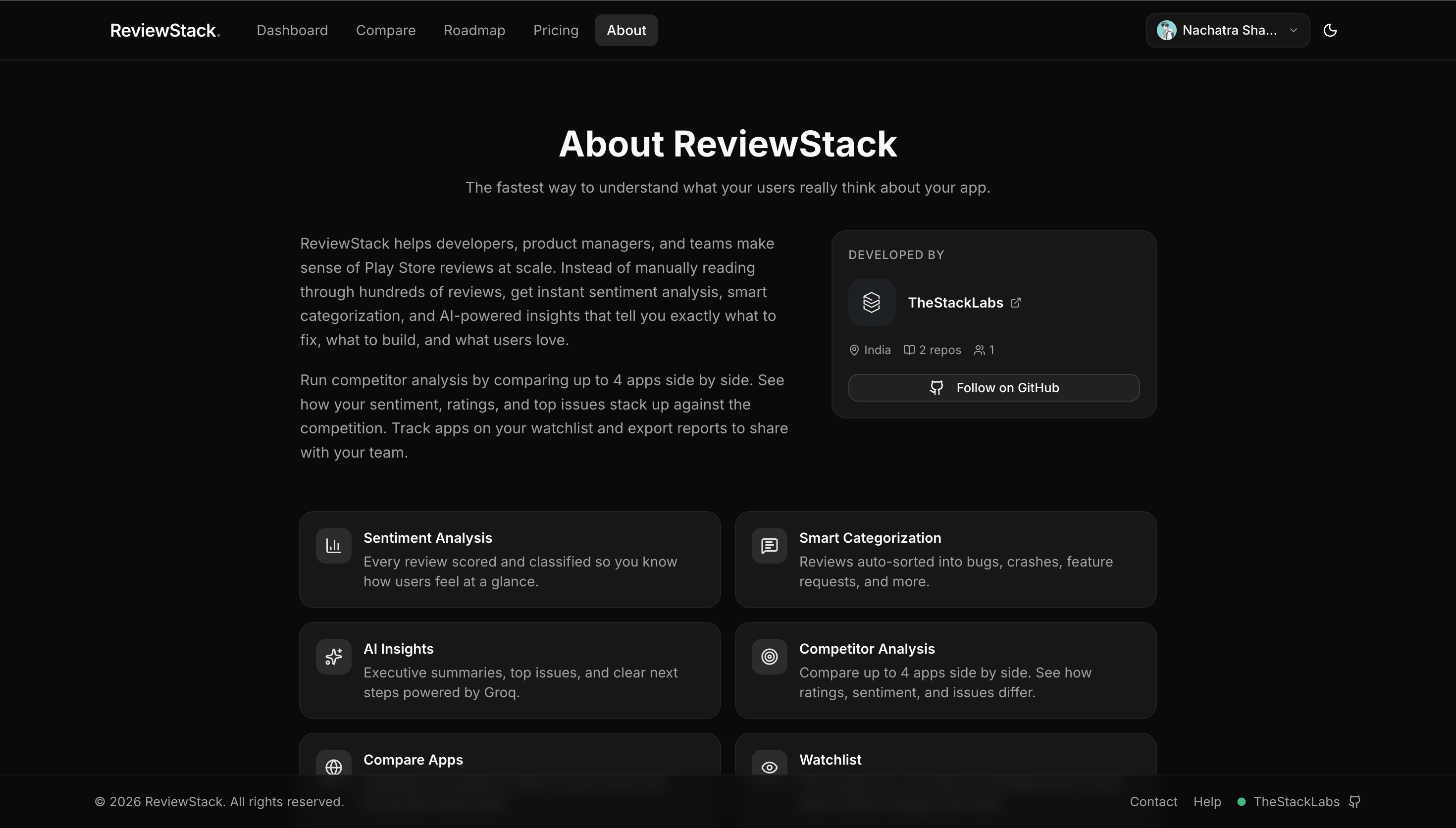Click the GitHub cat icon in follow button
The height and width of the screenshot is (828, 1456).
point(936,388)
